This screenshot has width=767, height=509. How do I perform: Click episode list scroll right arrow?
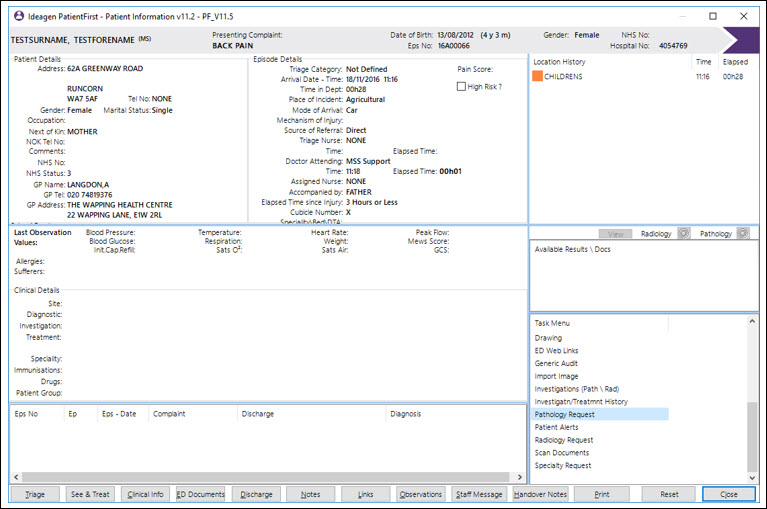click(519, 477)
